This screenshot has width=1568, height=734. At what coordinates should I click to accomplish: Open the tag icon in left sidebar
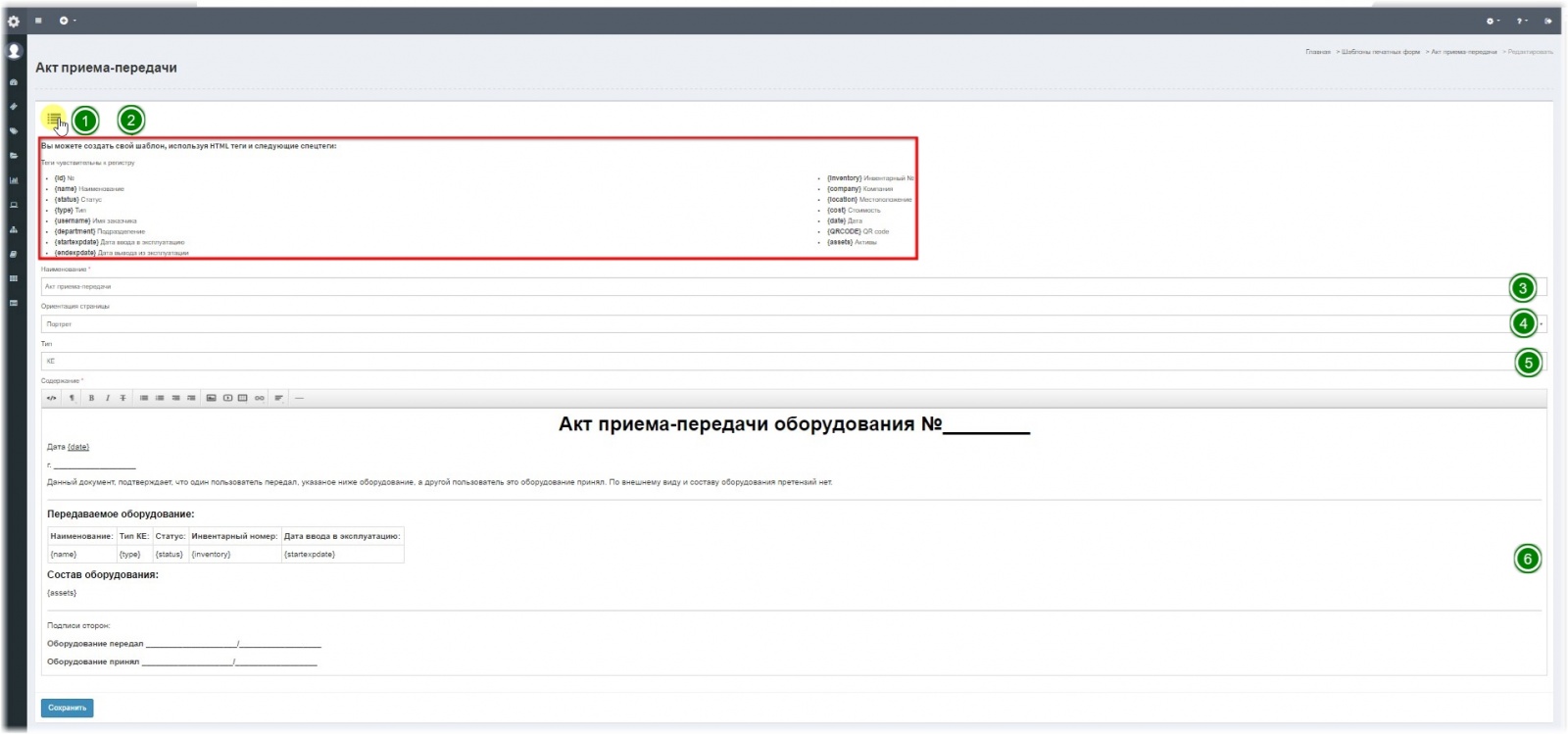coord(14,131)
